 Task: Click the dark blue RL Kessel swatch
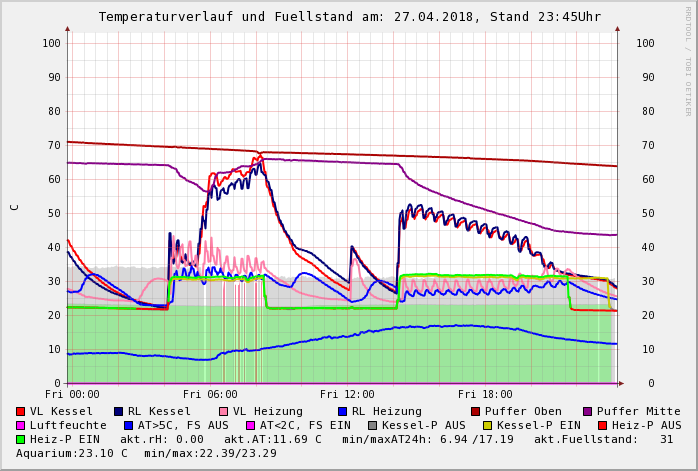pyautogui.click(x=119, y=411)
